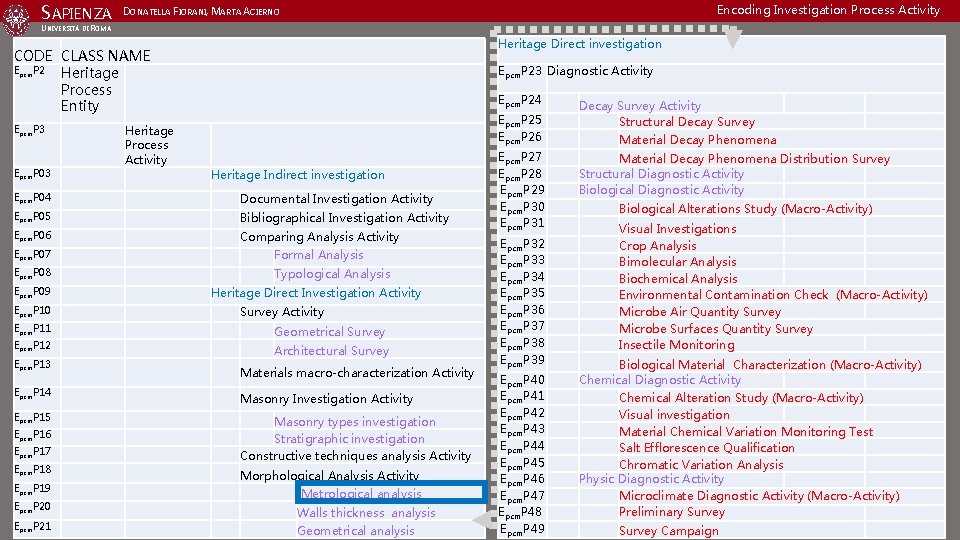Click 'Structural Decay Survey' entry

(x=687, y=122)
